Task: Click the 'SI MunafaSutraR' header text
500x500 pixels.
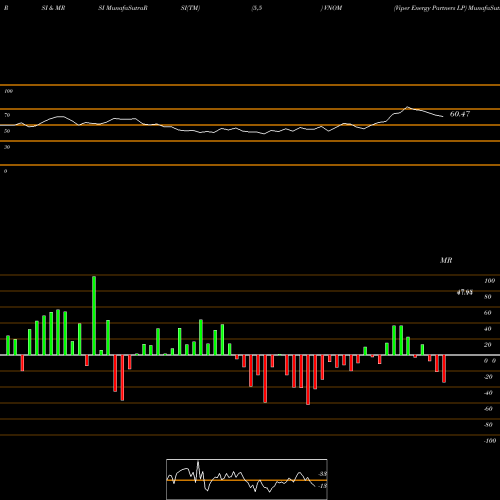Action: pos(123,8)
